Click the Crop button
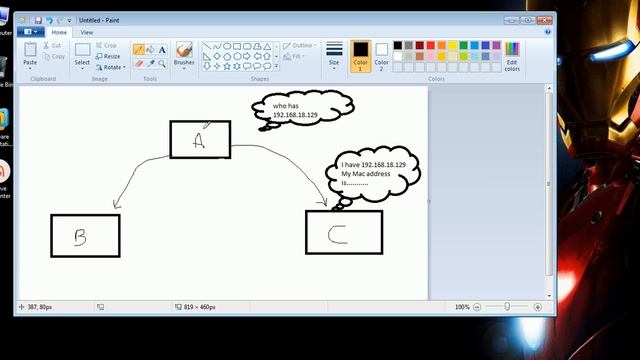 pos(106,45)
